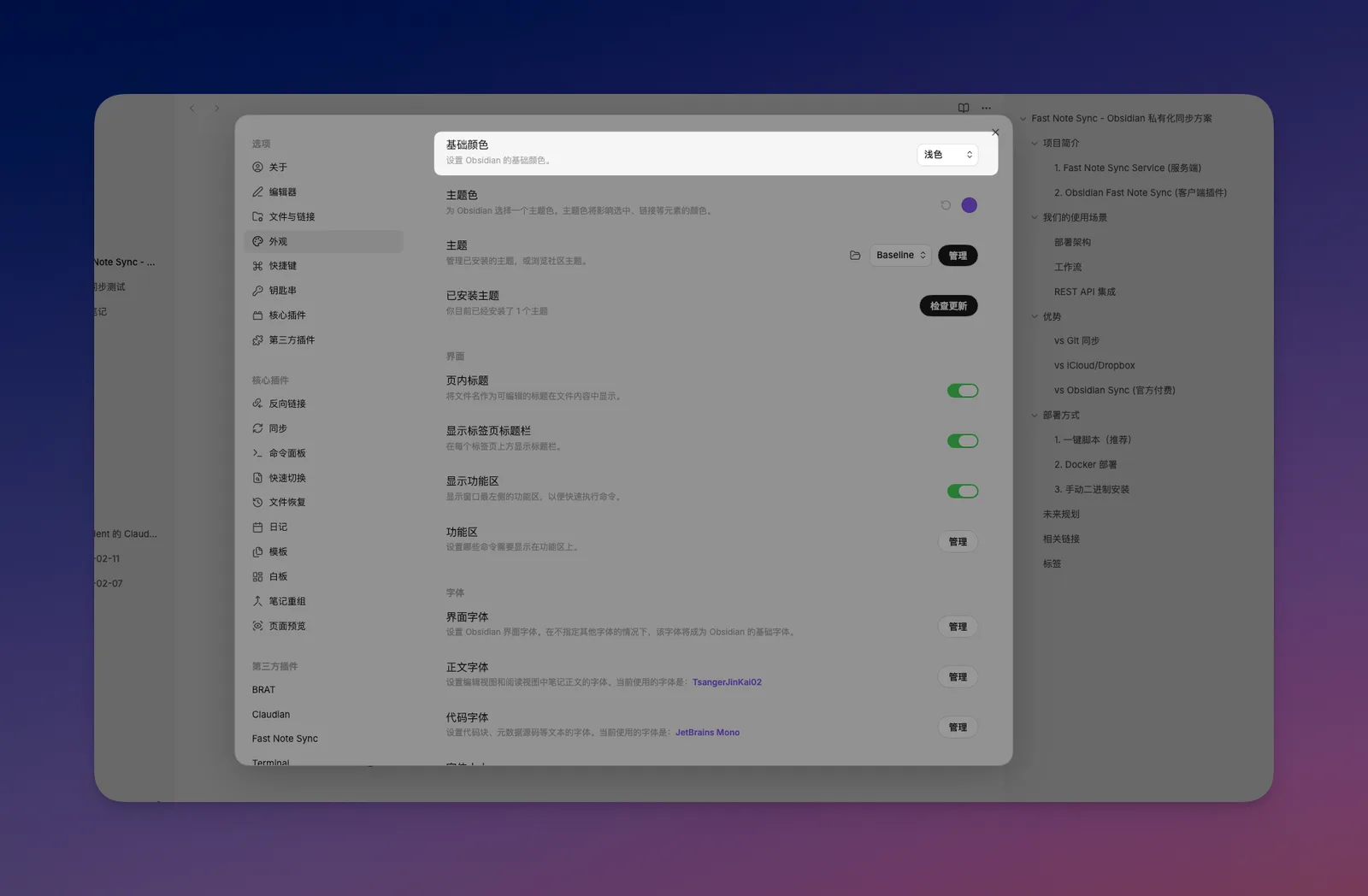Click the 检查更新 button
1368x896 pixels.
(x=948, y=306)
